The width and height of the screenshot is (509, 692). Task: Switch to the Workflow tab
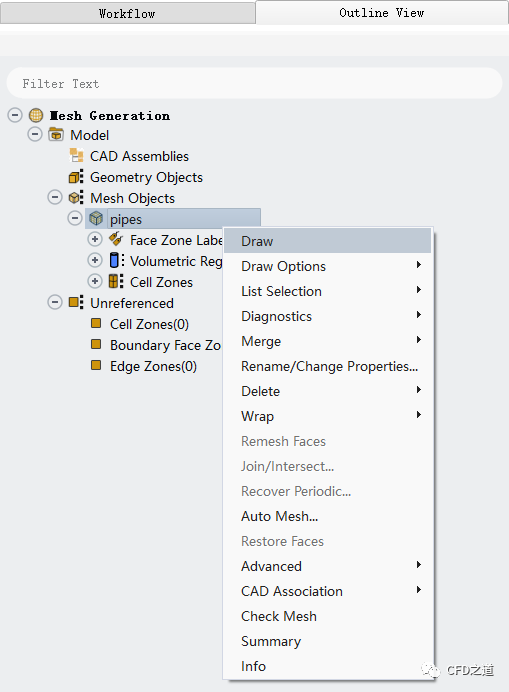(x=127, y=13)
